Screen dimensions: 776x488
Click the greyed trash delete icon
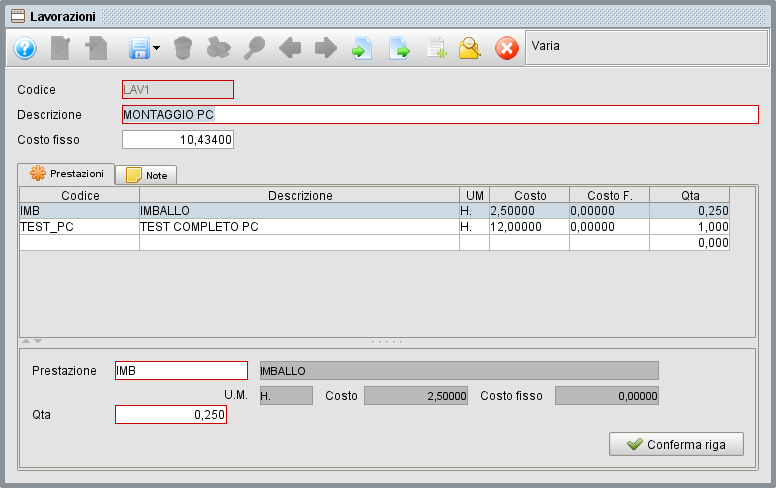tap(182, 48)
